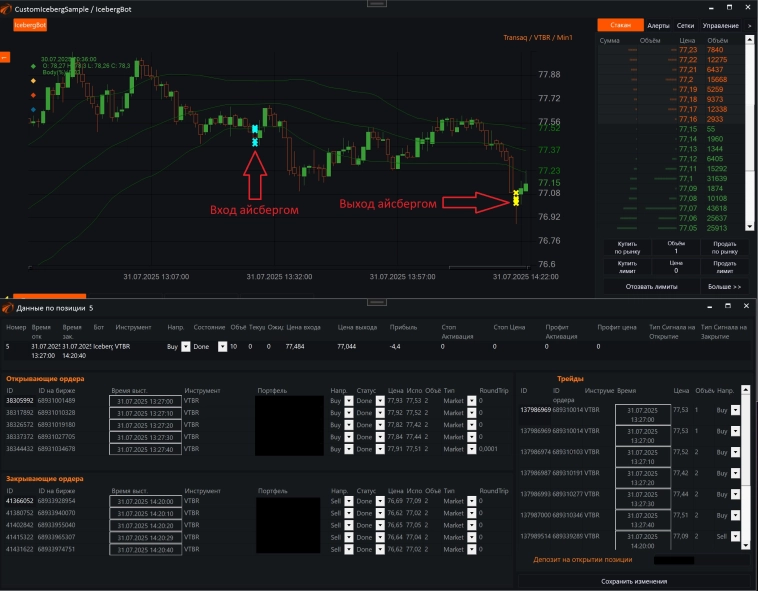Click the logo icon beside 'Данные по позиции'

(x=7, y=308)
